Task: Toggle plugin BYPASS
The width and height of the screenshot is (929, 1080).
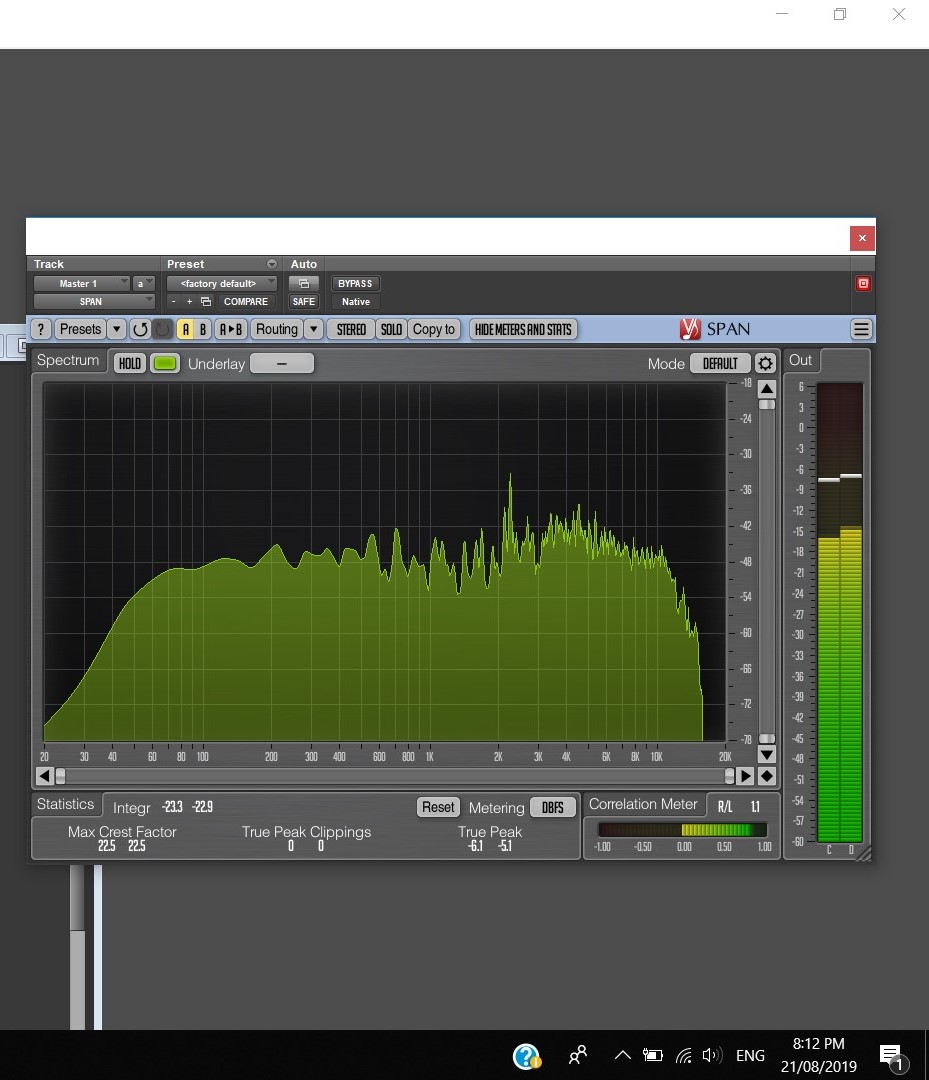Action: [x=355, y=284]
